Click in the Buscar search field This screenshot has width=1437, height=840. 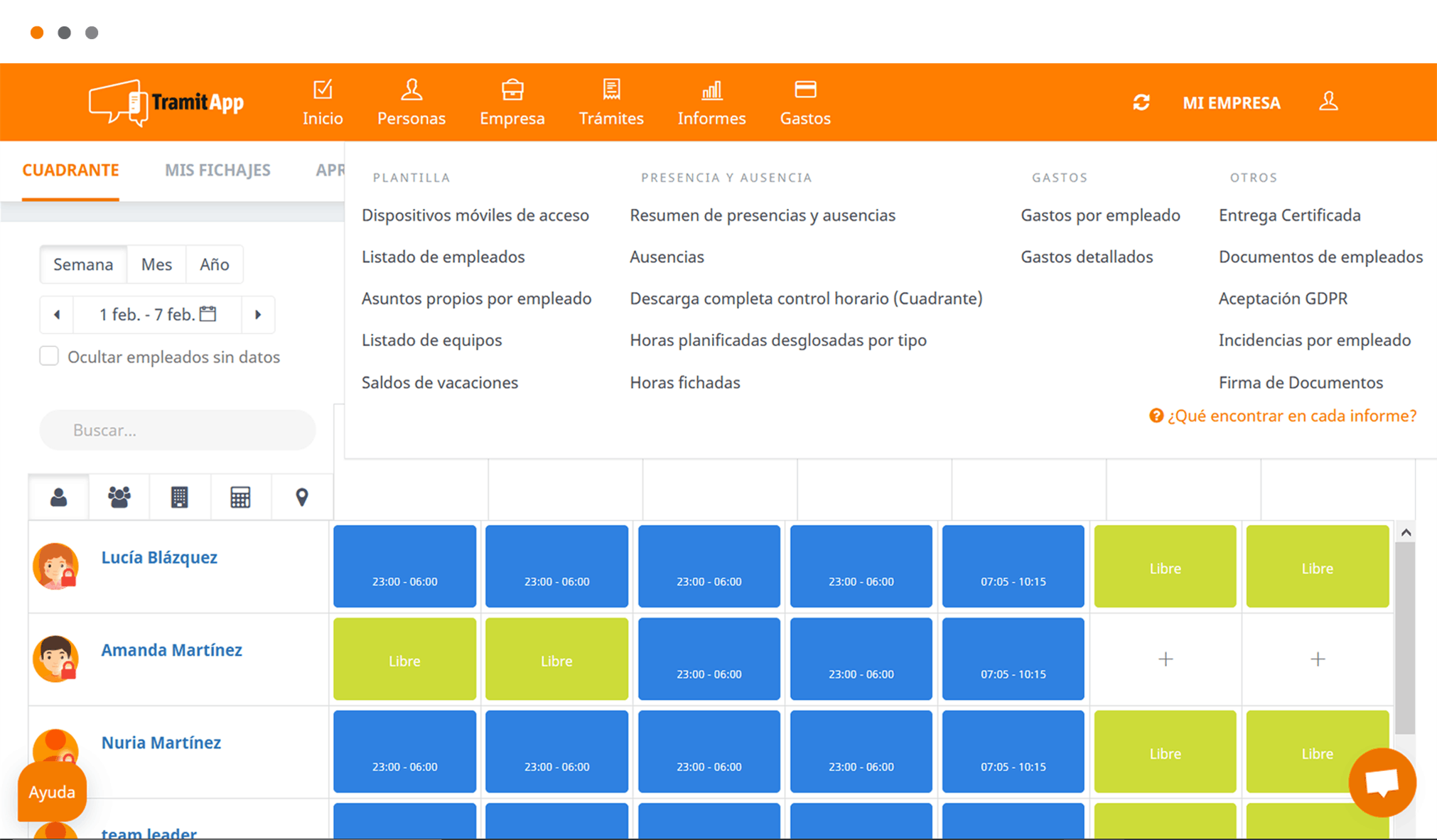point(178,430)
